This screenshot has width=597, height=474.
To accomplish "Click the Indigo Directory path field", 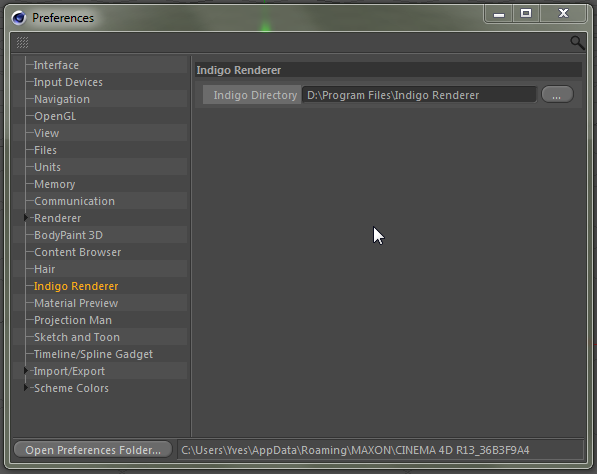I will pyautogui.click(x=419, y=95).
